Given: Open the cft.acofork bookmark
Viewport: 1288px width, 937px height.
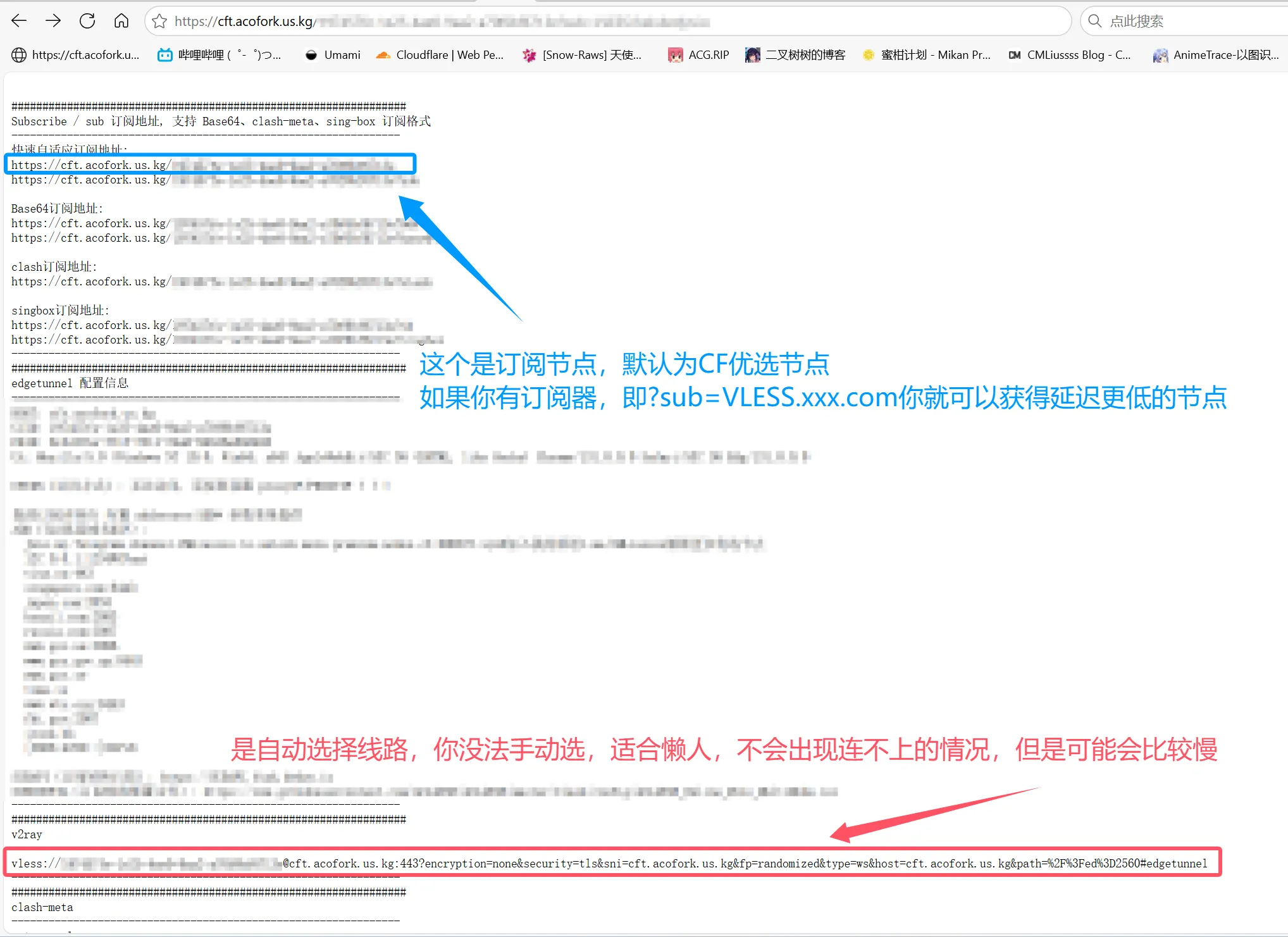Looking at the screenshot, I should click(76, 55).
